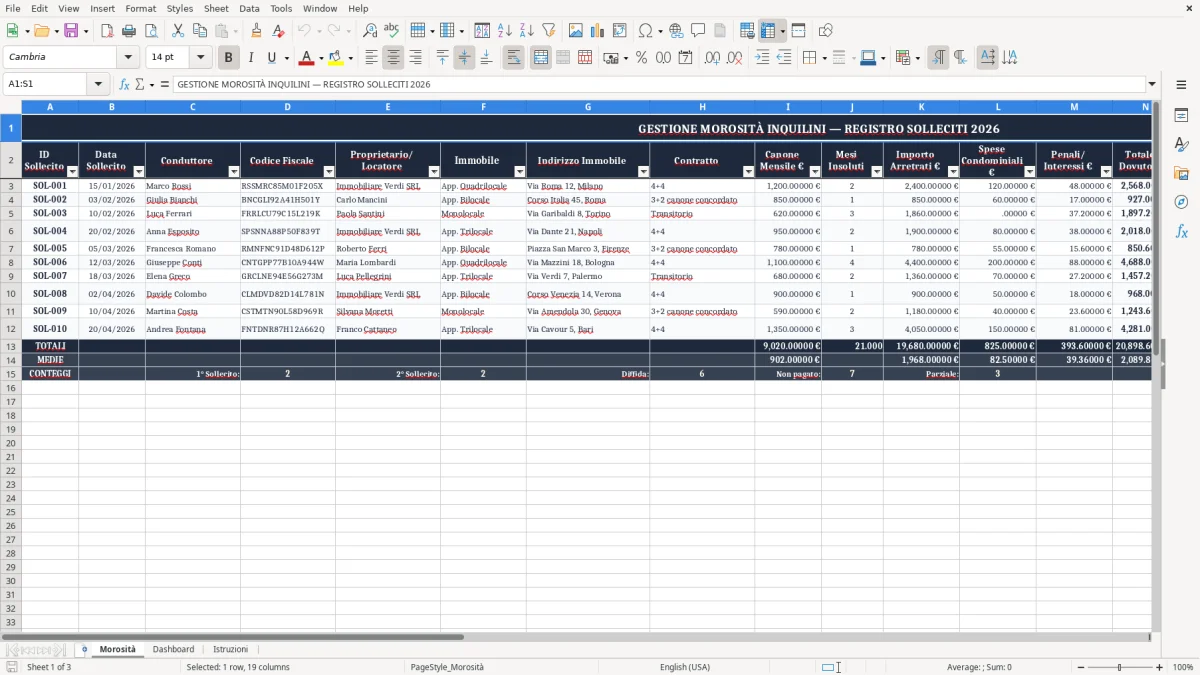
Task: Select the Morosità sheet tab
Action: click(x=117, y=649)
